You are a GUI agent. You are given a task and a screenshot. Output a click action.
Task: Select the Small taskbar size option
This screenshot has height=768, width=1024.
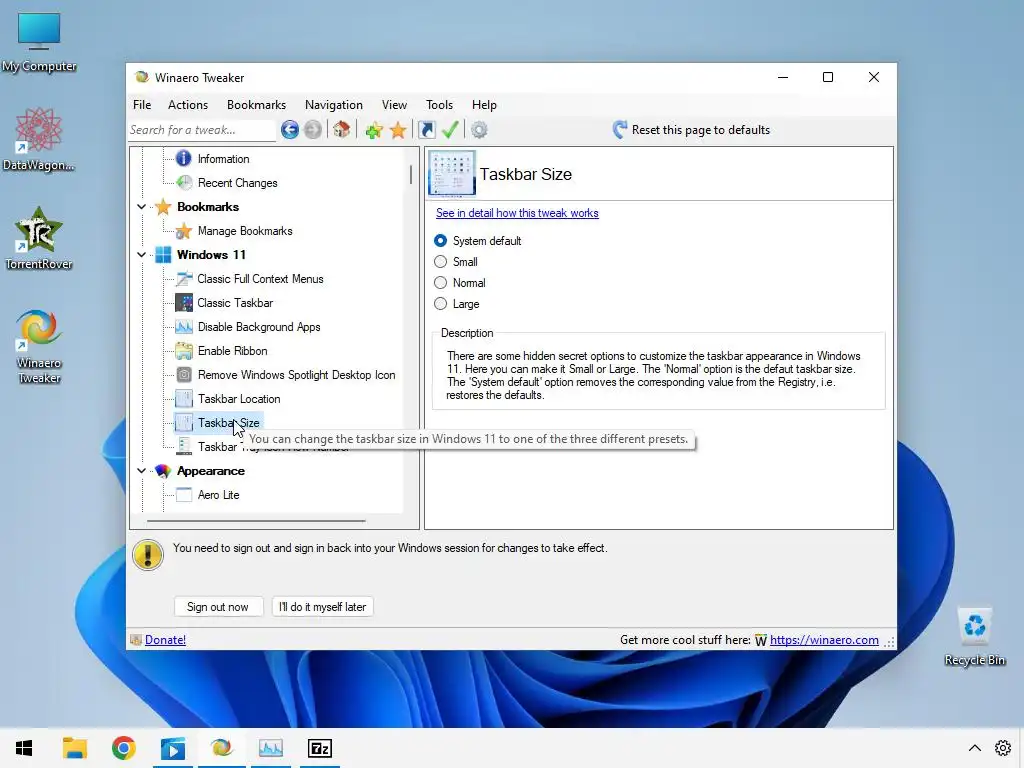click(x=441, y=261)
